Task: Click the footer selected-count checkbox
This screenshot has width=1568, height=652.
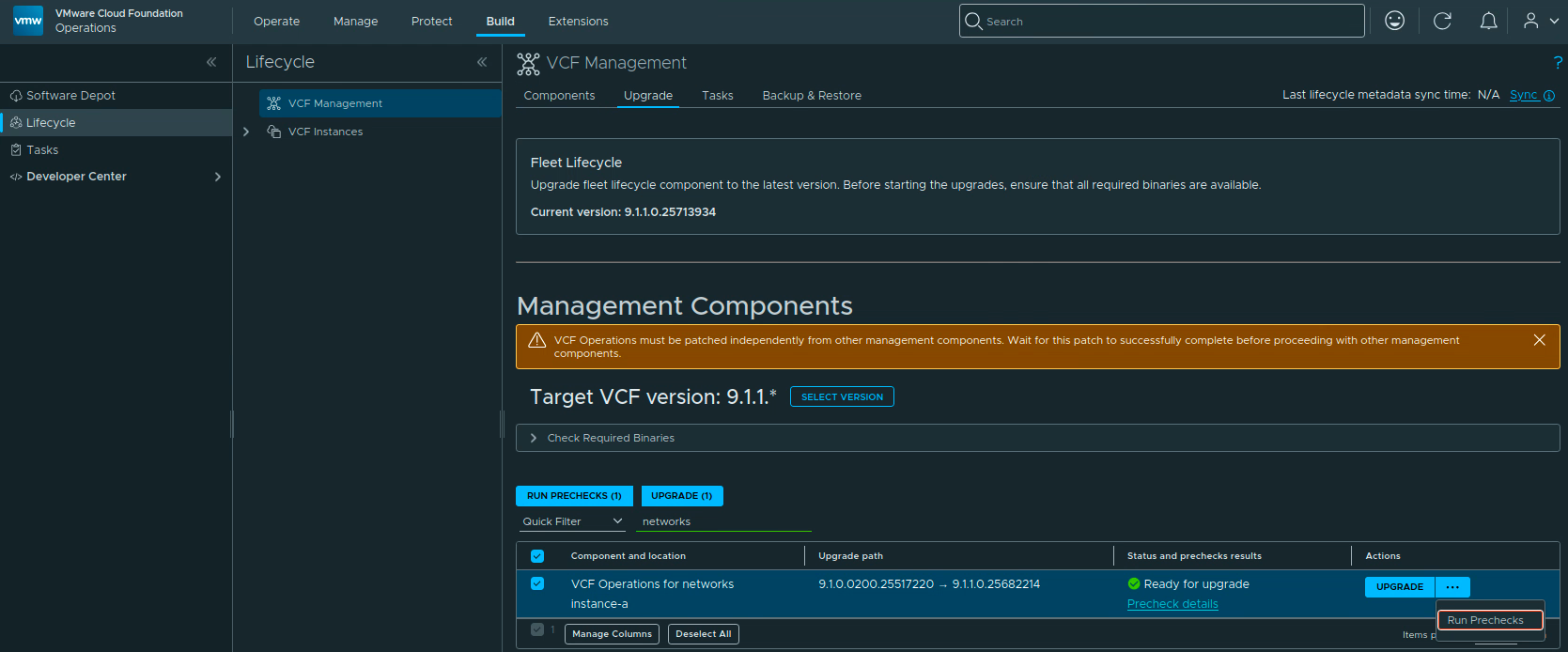Action: [x=537, y=629]
